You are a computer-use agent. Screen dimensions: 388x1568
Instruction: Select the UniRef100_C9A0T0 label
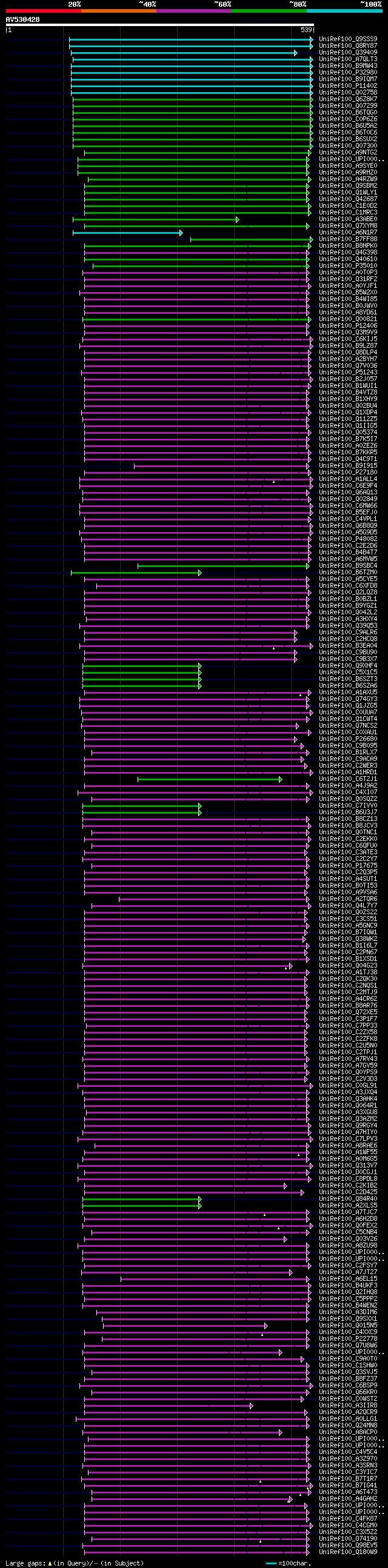(348, 1358)
